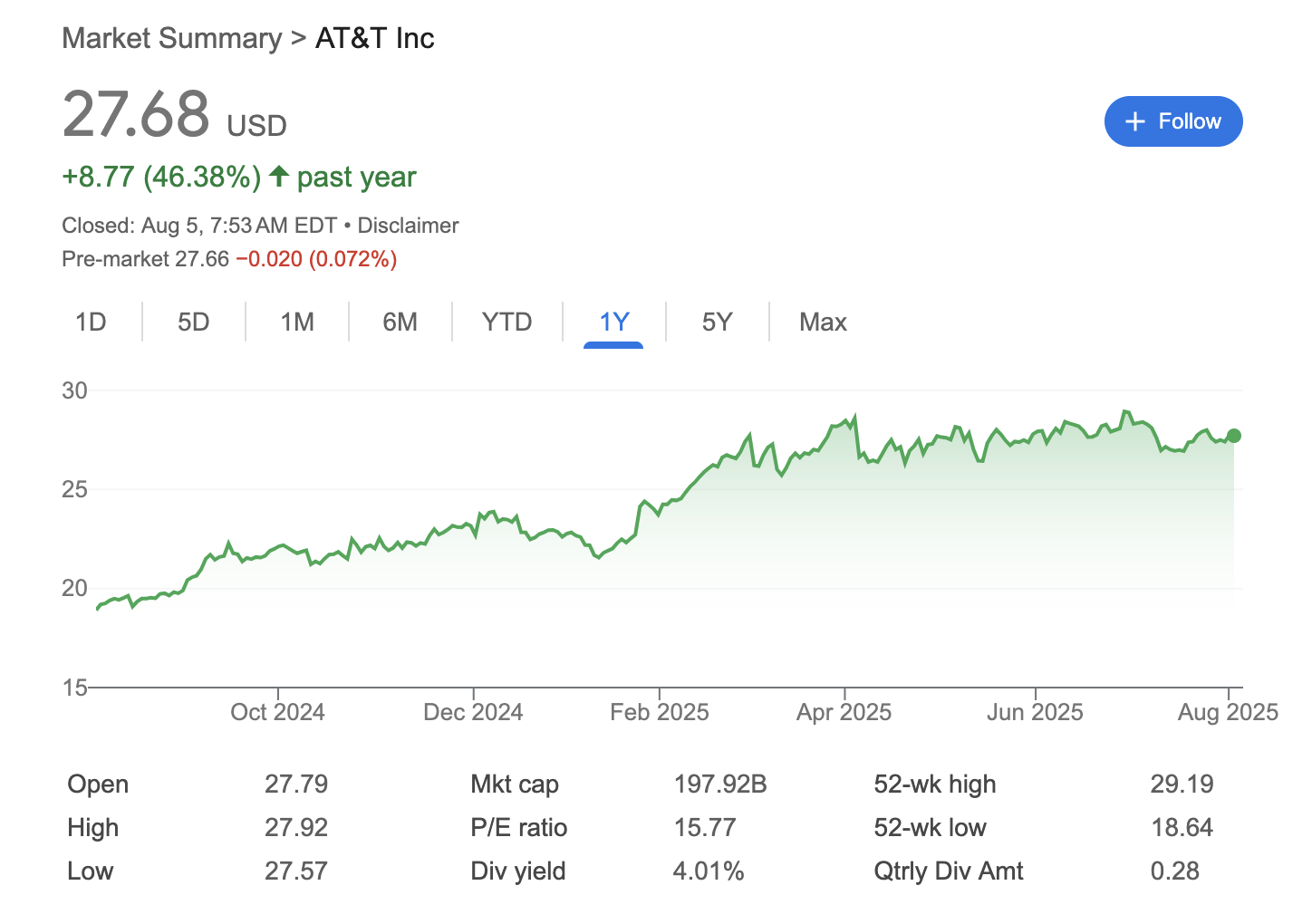
Task: Click the Mkt cap value 197.92B
Action: (x=720, y=784)
